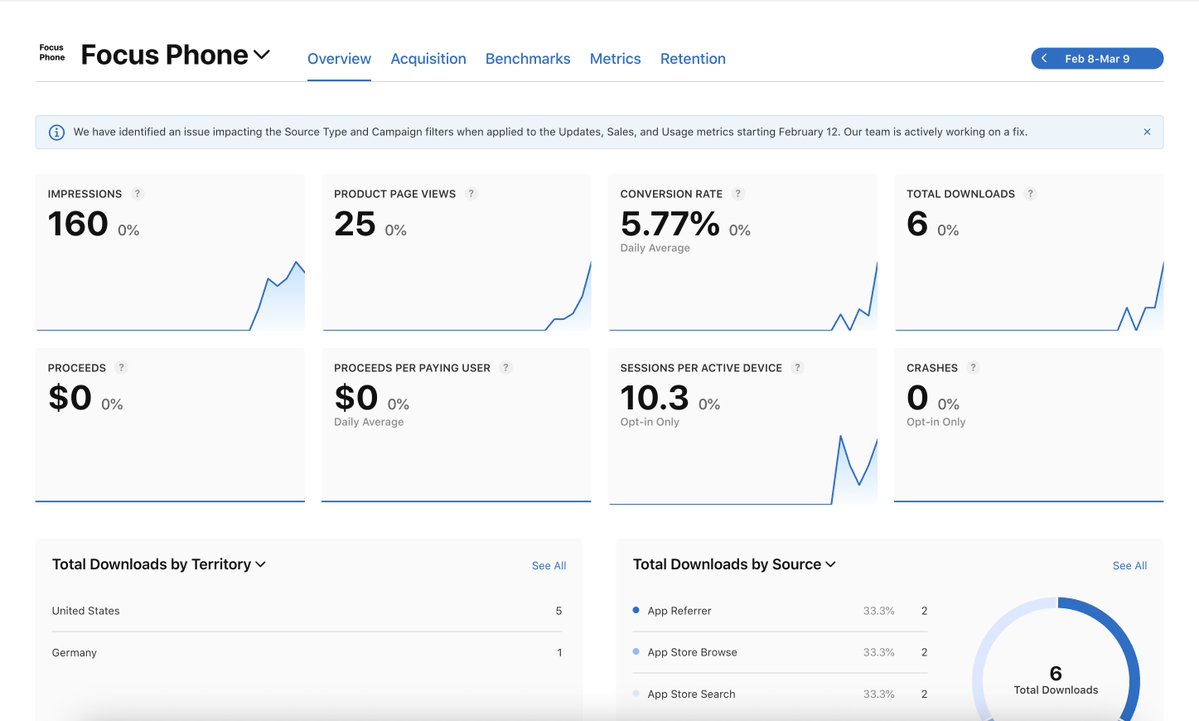The width and height of the screenshot is (1199, 721).
Task: Click the 0 Crashes value
Action: [x=917, y=398]
